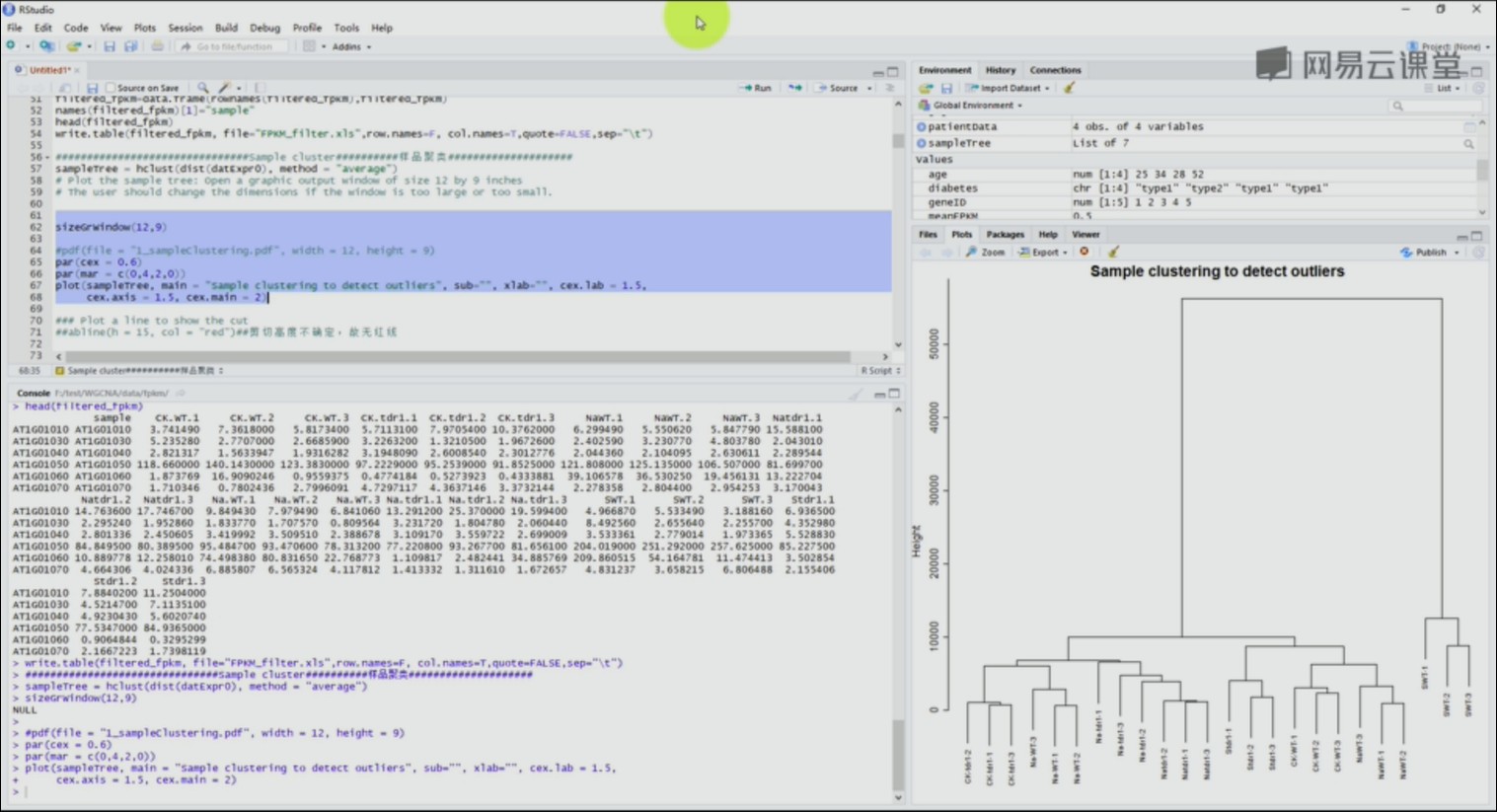Print the current file icon
Screen dimensions: 1497x812
click(157, 46)
